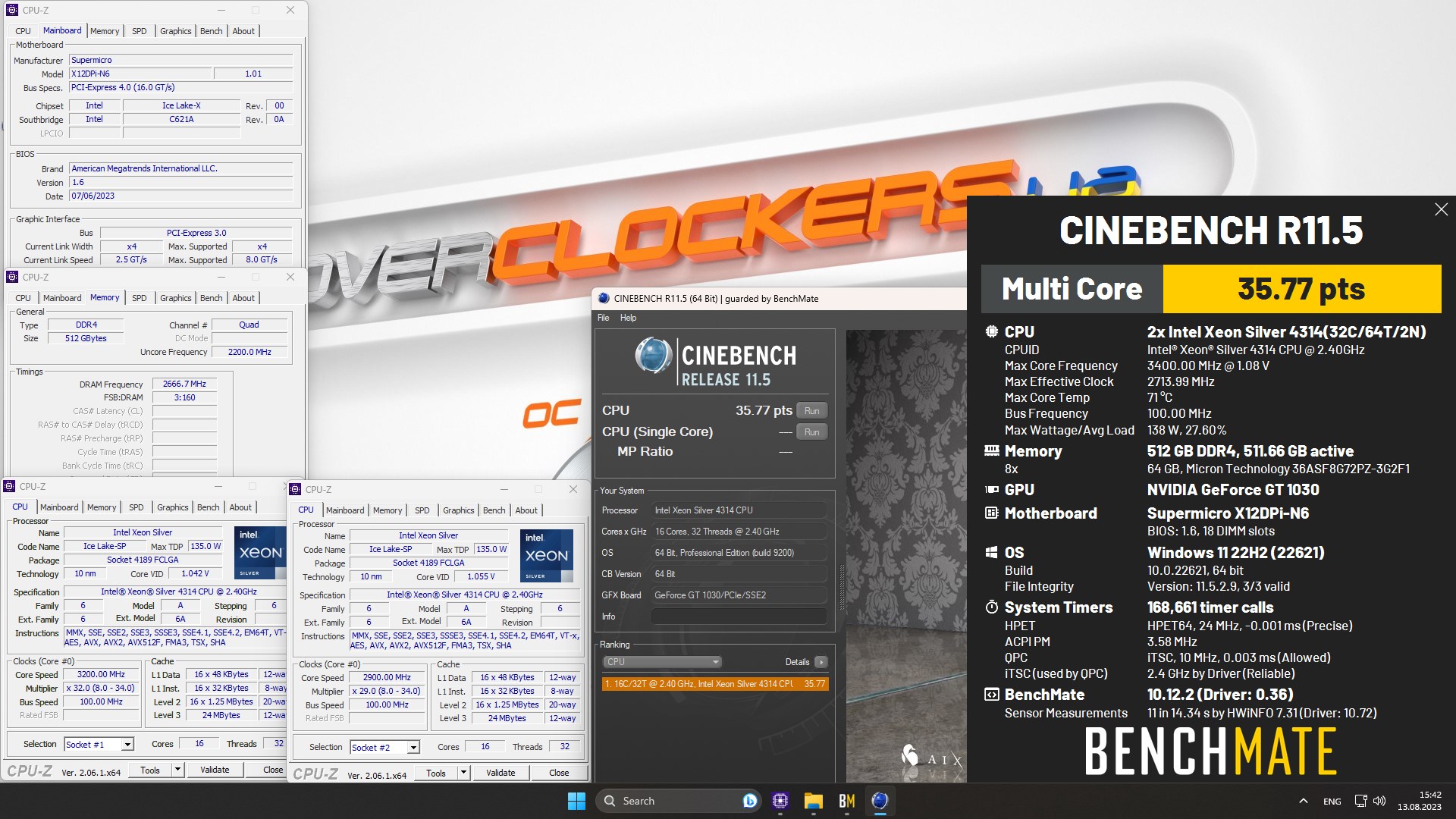The image size is (1456, 819).
Task: Expand Tools dropdown arrow in Socket #2 CPU-Z
Action: click(x=463, y=773)
